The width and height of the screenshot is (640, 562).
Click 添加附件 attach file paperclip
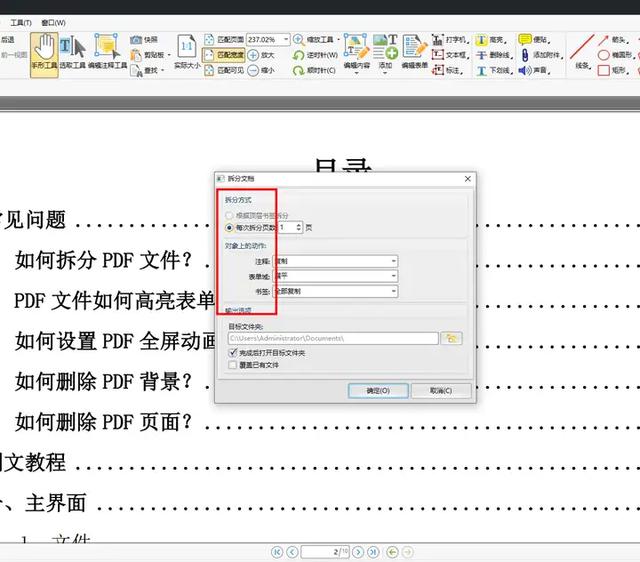(x=541, y=55)
